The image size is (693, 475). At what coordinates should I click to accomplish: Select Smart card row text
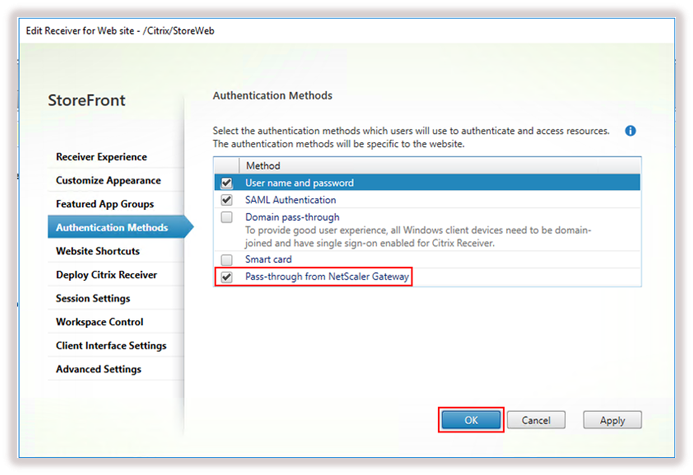click(268, 259)
